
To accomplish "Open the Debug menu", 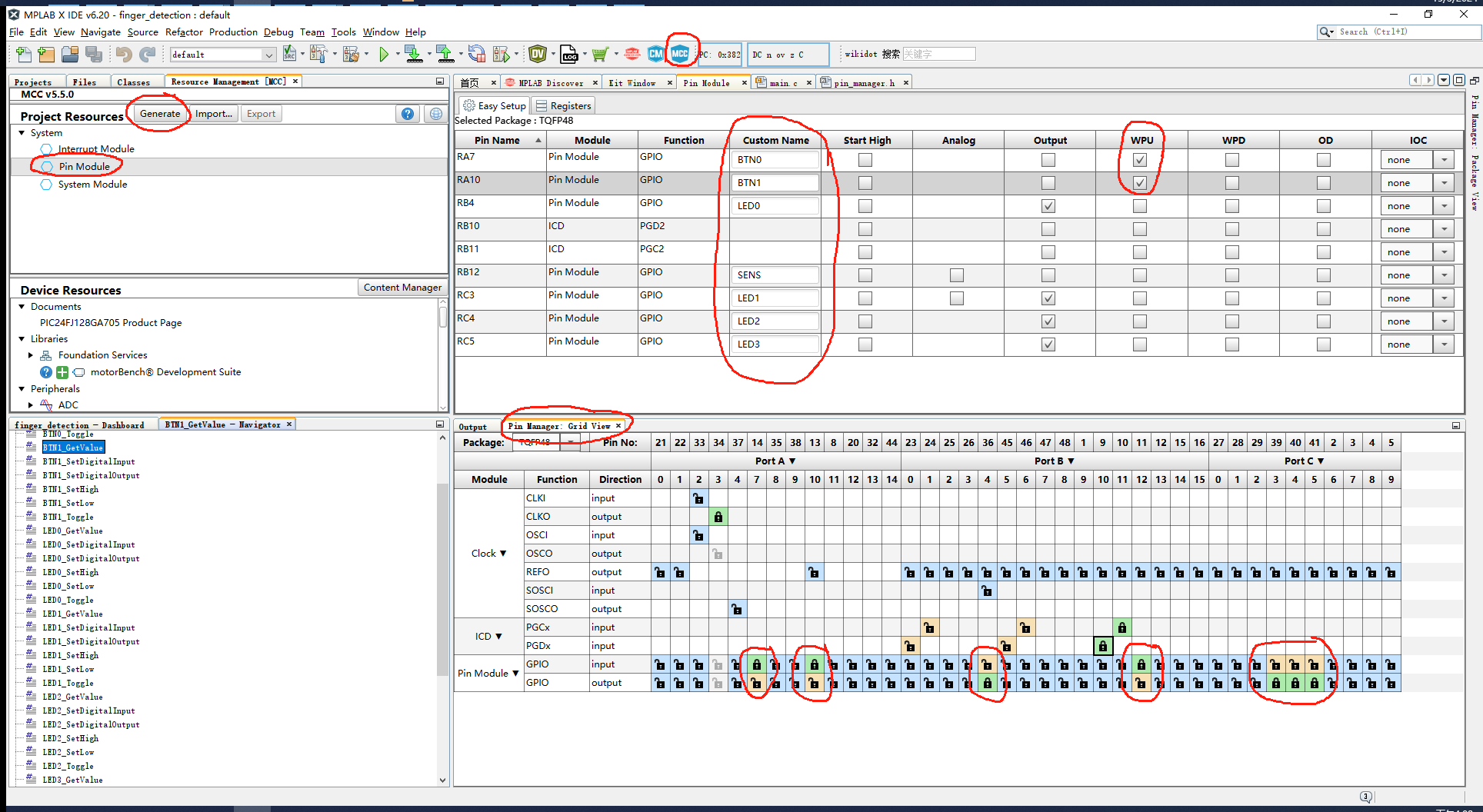I will coord(278,32).
